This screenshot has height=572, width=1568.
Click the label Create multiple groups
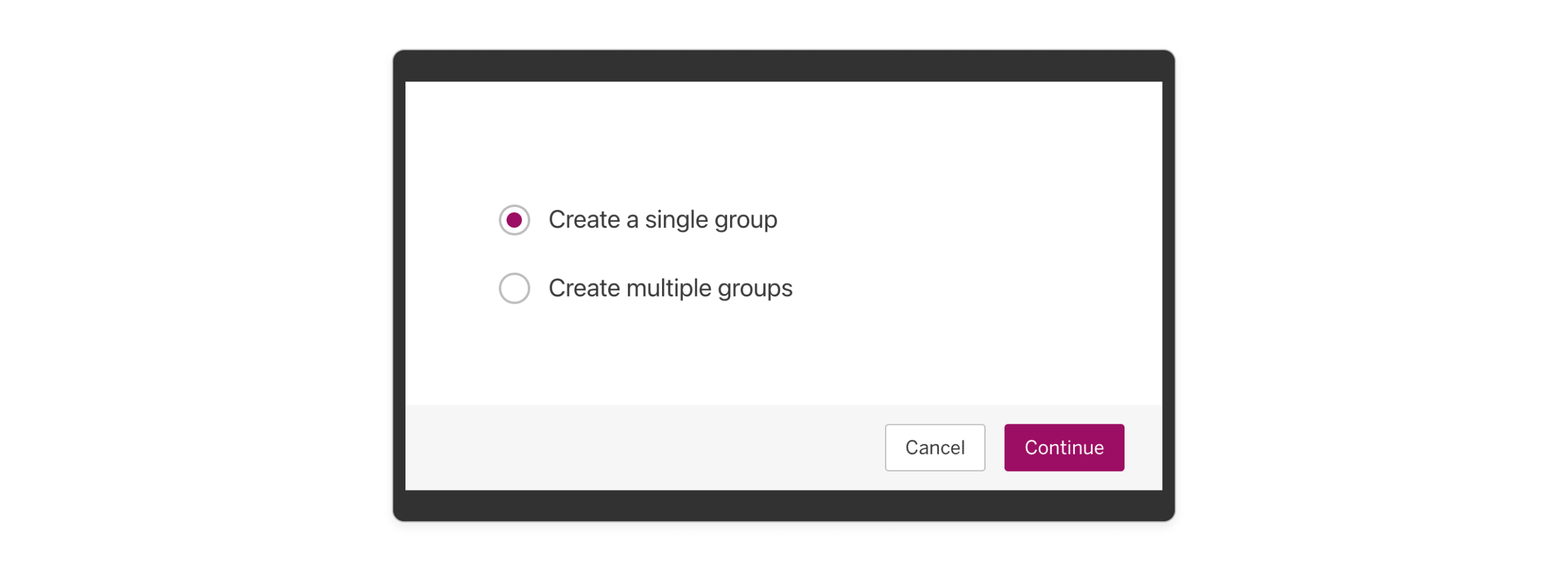pos(670,288)
